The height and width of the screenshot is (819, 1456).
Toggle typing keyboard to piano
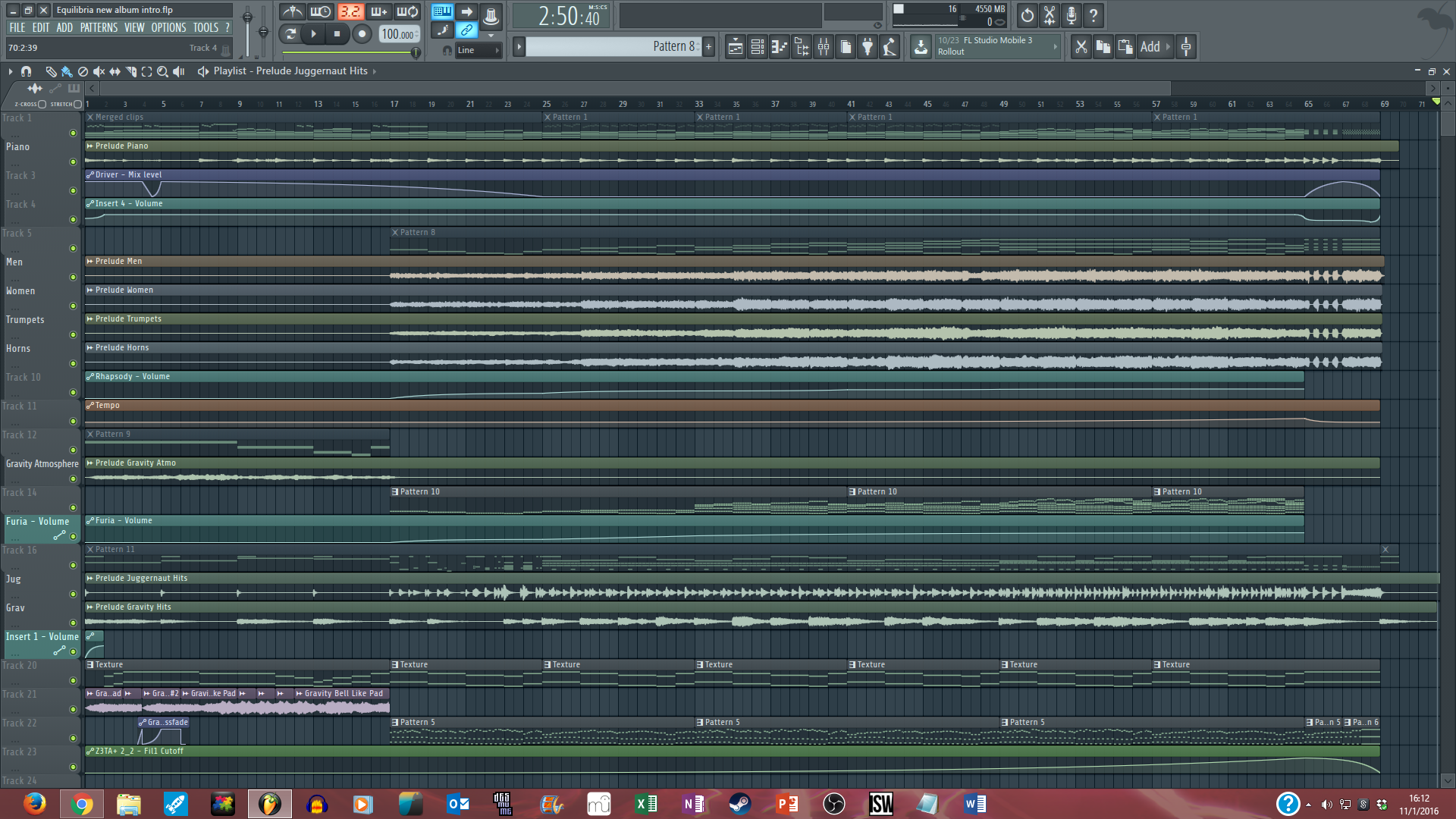coord(441,11)
